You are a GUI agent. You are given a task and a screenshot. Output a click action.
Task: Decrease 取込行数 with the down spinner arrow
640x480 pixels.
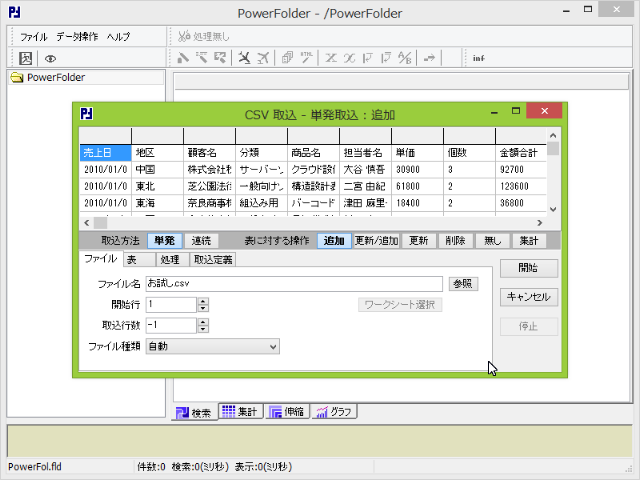pyautogui.click(x=203, y=329)
